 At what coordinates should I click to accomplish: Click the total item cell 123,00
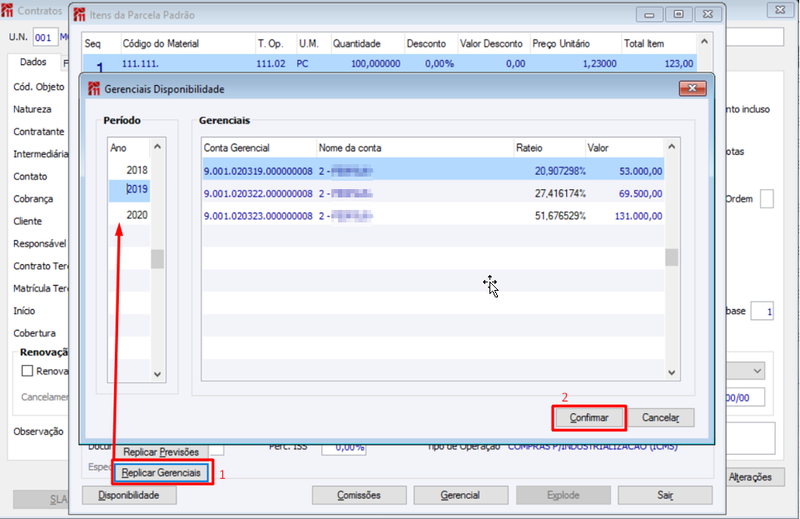click(679, 64)
